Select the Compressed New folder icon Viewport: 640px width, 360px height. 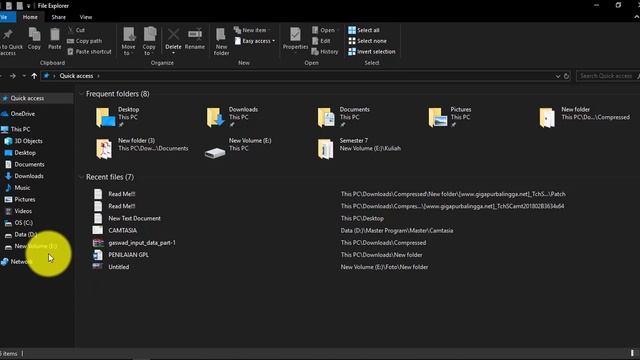(547, 118)
